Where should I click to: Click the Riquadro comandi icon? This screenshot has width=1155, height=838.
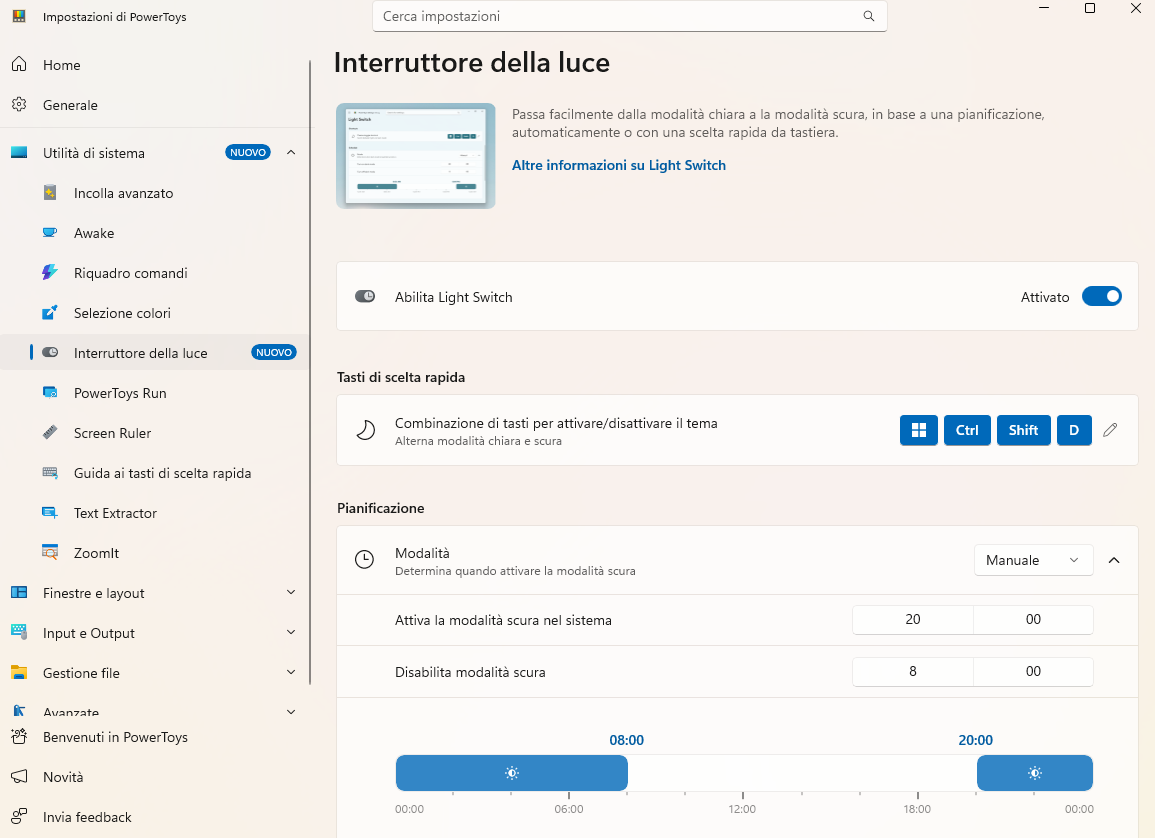click(50, 273)
